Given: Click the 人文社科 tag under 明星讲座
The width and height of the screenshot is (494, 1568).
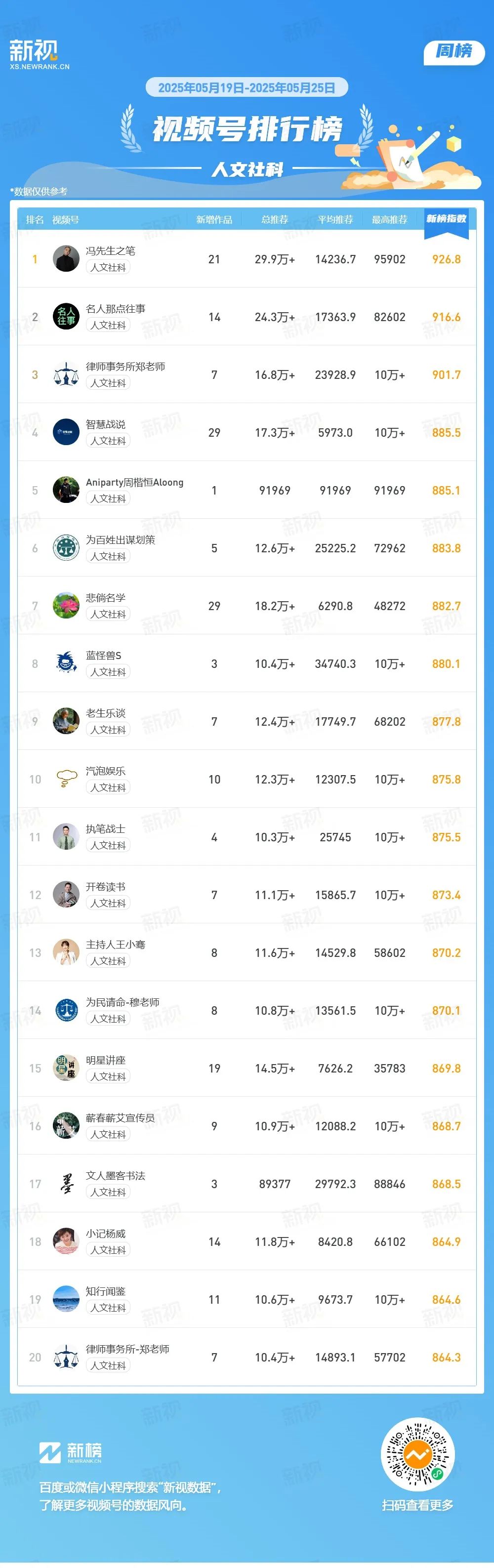Looking at the screenshot, I should (108, 1077).
